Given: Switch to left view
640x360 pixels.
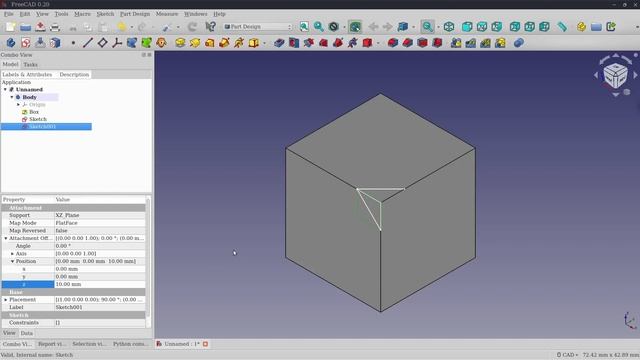Looking at the screenshot, I should (x=544, y=27).
